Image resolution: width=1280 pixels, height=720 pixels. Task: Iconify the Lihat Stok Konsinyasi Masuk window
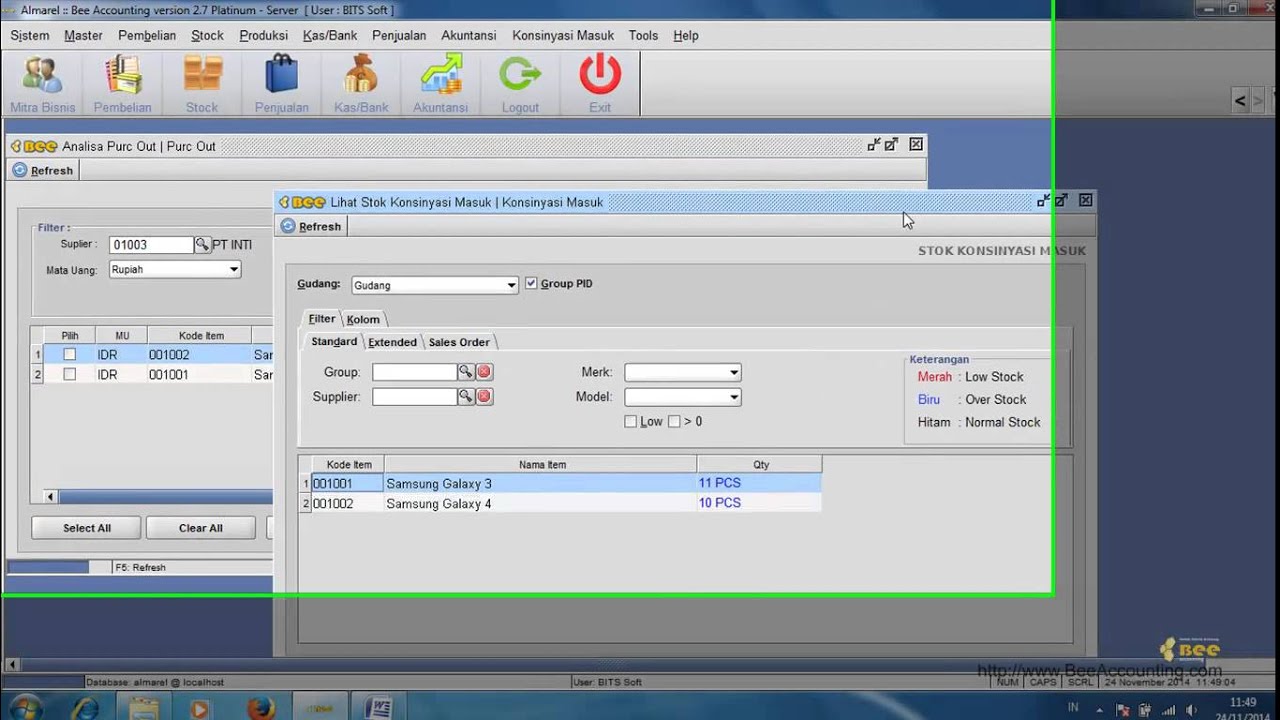click(1043, 201)
